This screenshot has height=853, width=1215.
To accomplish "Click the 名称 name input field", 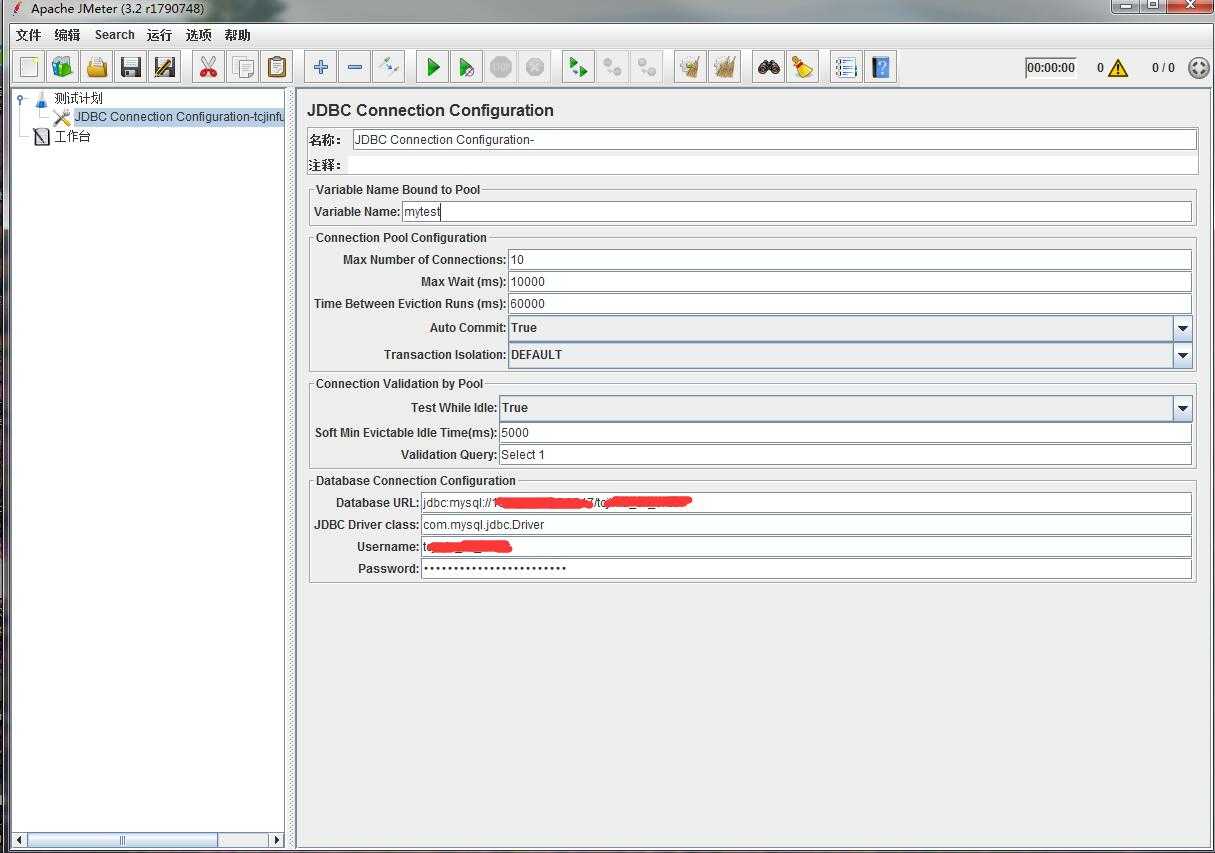I will click(774, 140).
